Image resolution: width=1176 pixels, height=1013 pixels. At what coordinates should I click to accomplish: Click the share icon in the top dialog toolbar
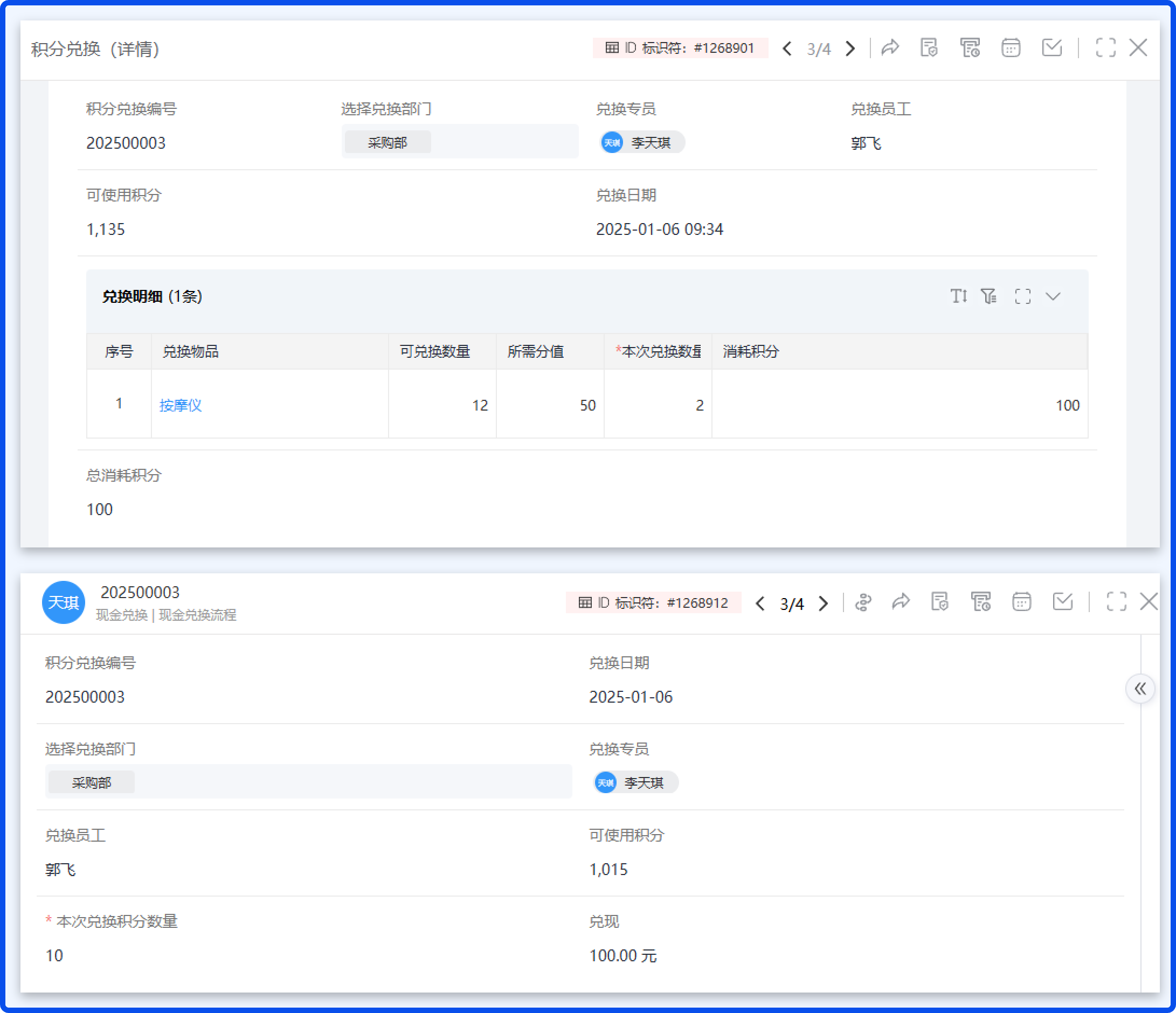tap(890, 48)
